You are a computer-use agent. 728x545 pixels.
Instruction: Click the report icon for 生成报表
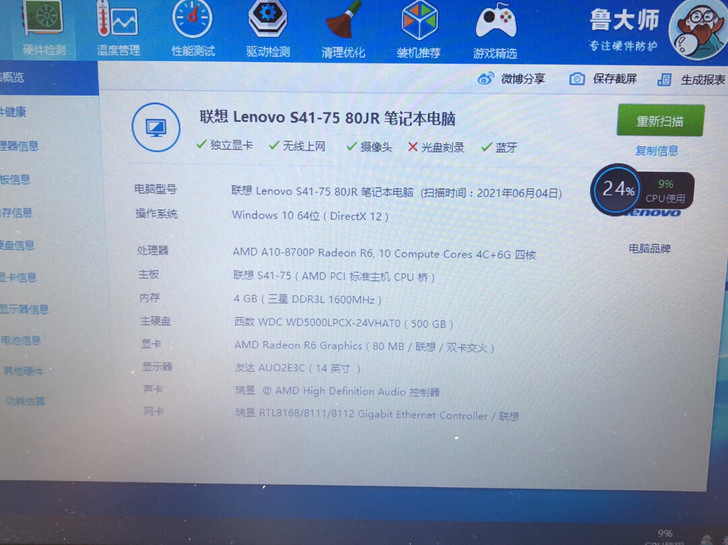coord(664,79)
